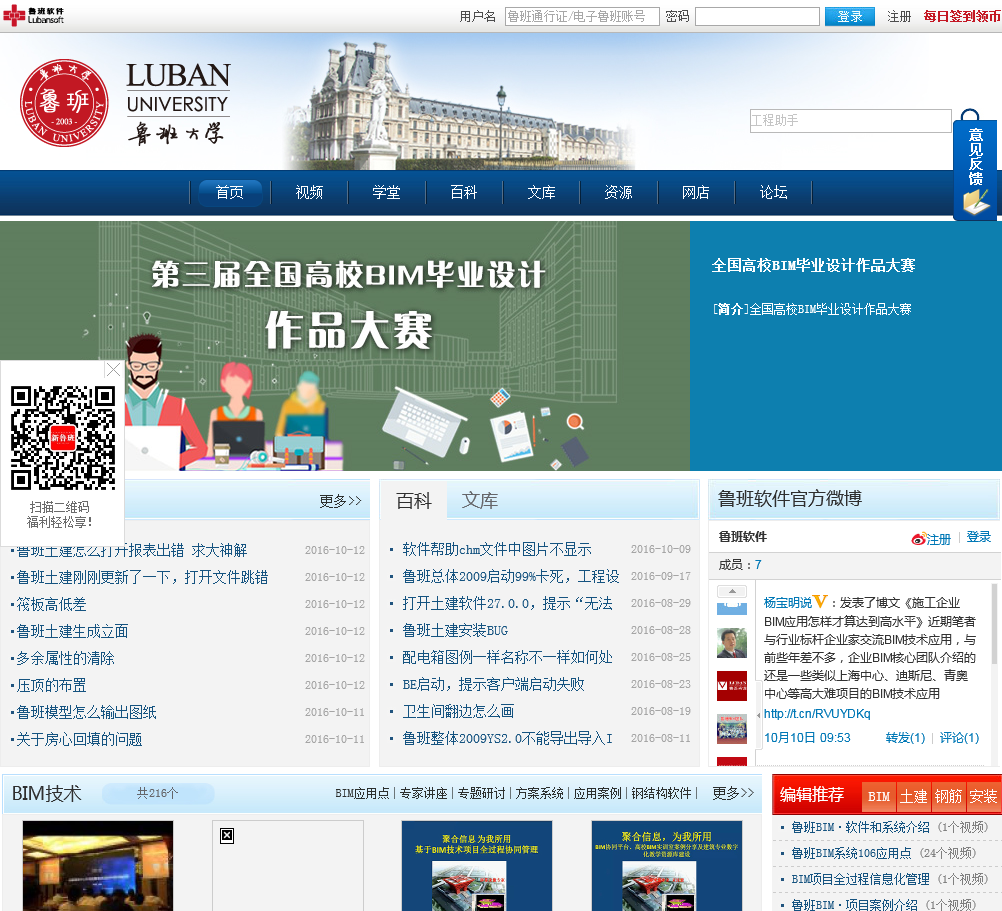Screen dimensions: 1002x911
Task: Click the blue 登录 button
Action: tap(849, 16)
